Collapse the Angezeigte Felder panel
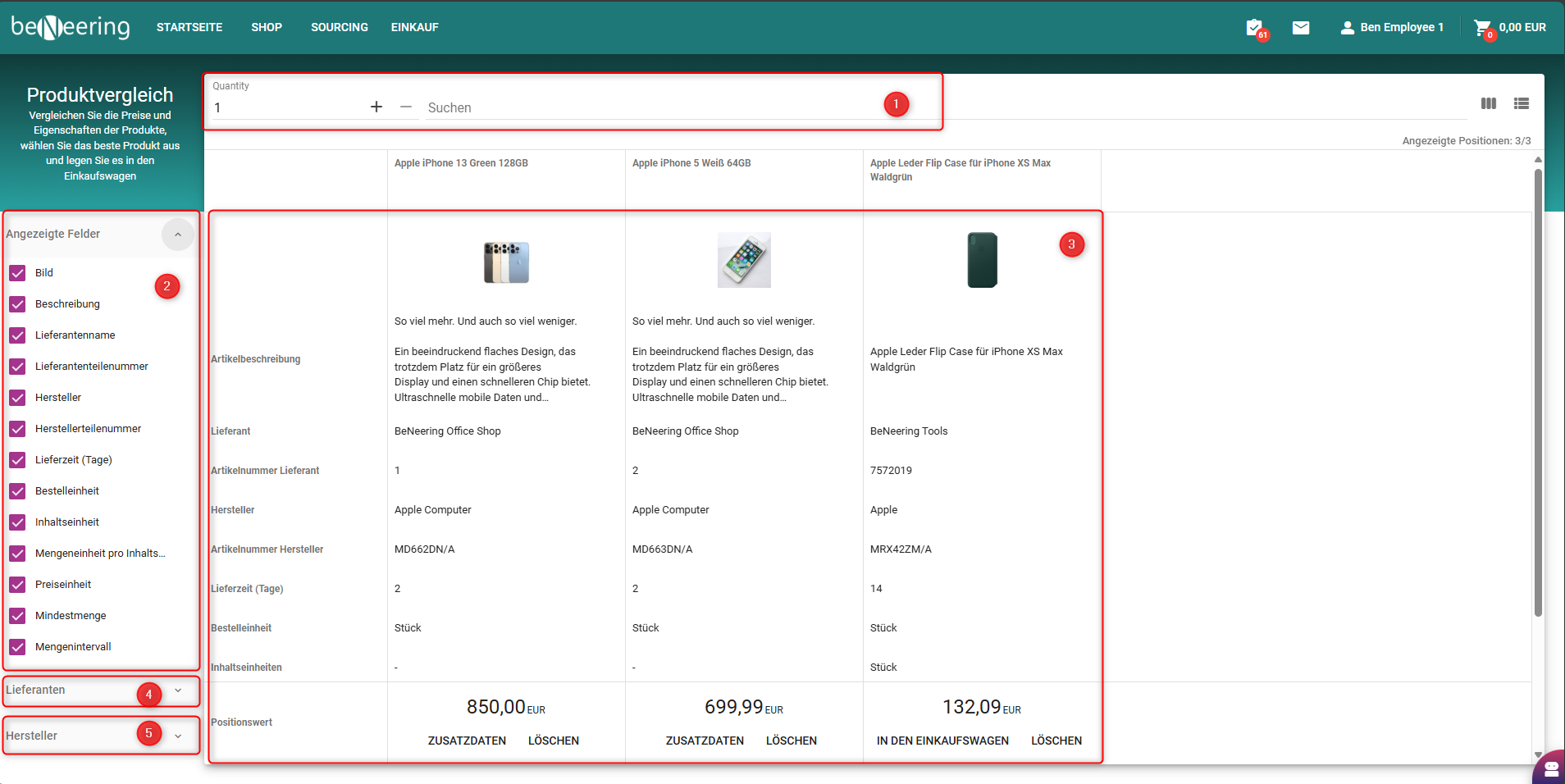 [178, 235]
